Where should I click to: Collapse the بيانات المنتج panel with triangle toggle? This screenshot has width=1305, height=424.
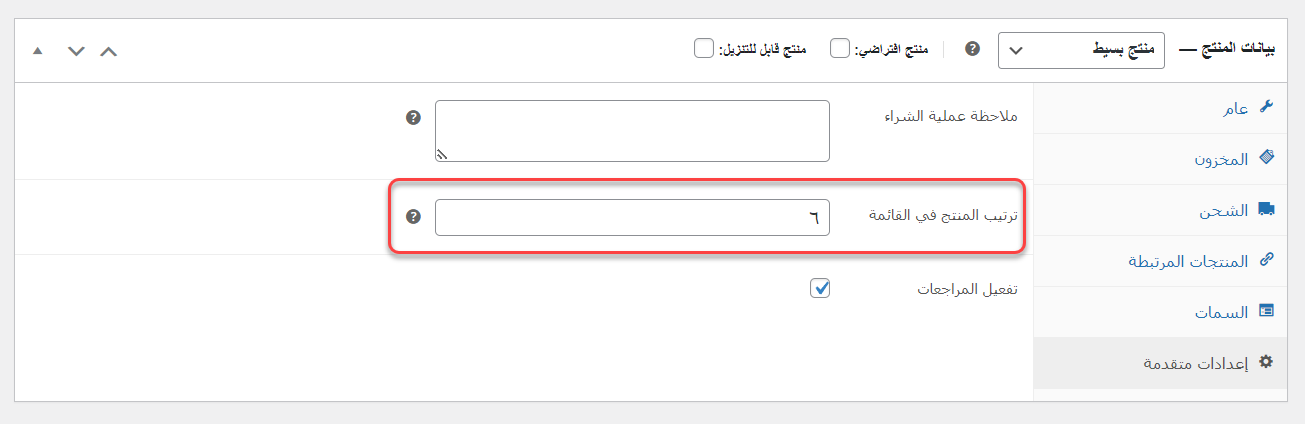click(x=38, y=50)
